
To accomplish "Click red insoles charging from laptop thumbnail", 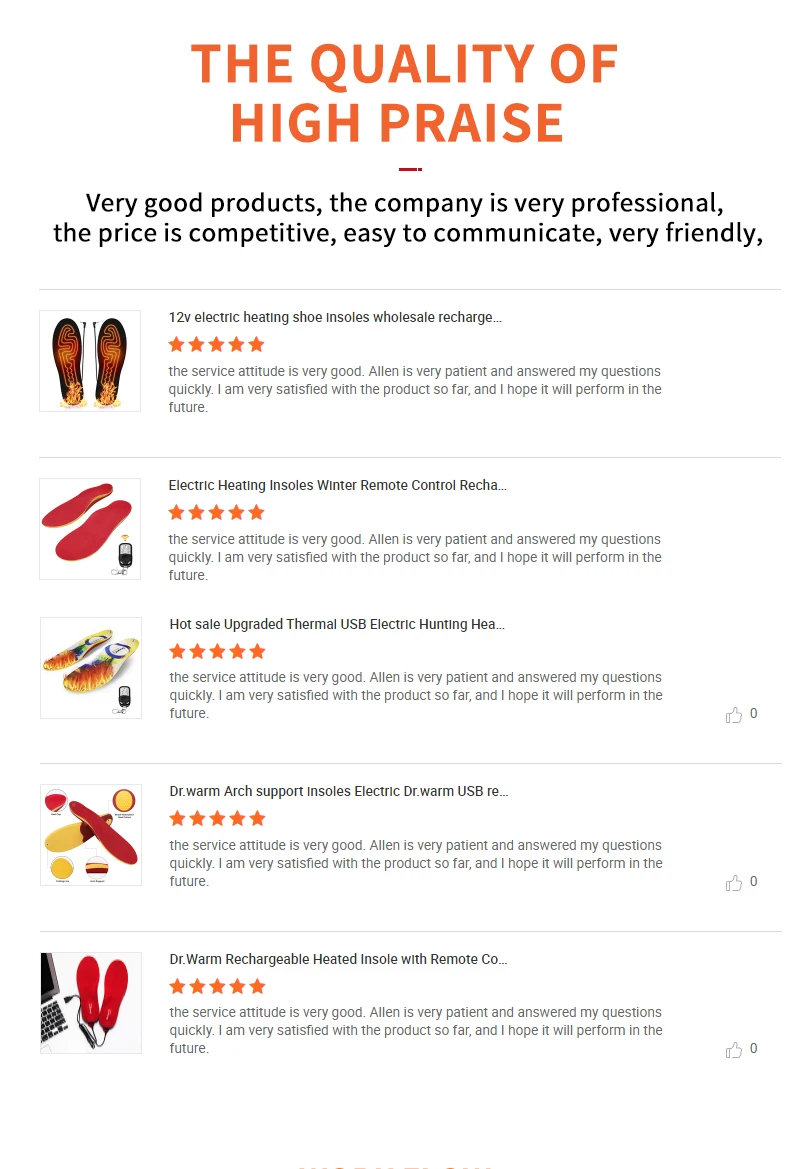I will point(91,1003).
